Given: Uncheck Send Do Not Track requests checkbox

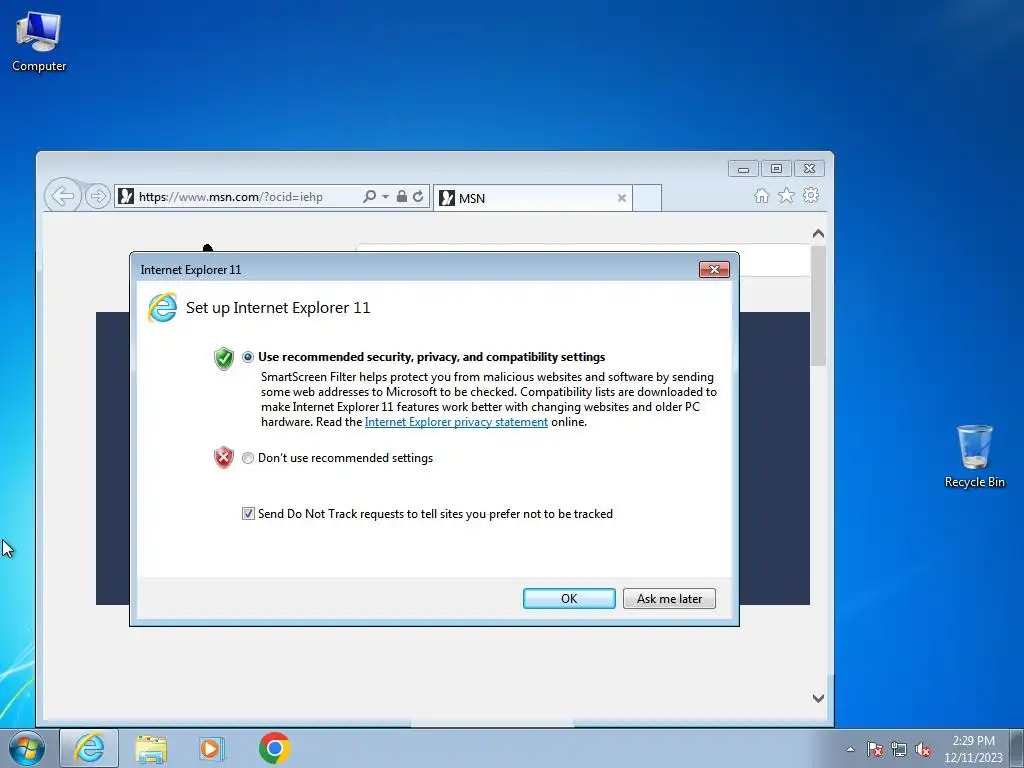Looking at the screenshot, I should [248, 514].
